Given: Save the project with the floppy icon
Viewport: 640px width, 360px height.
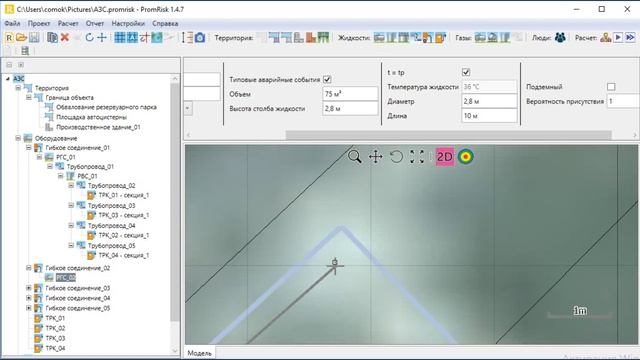Looking at the screenshot, I should click(34, 38).
